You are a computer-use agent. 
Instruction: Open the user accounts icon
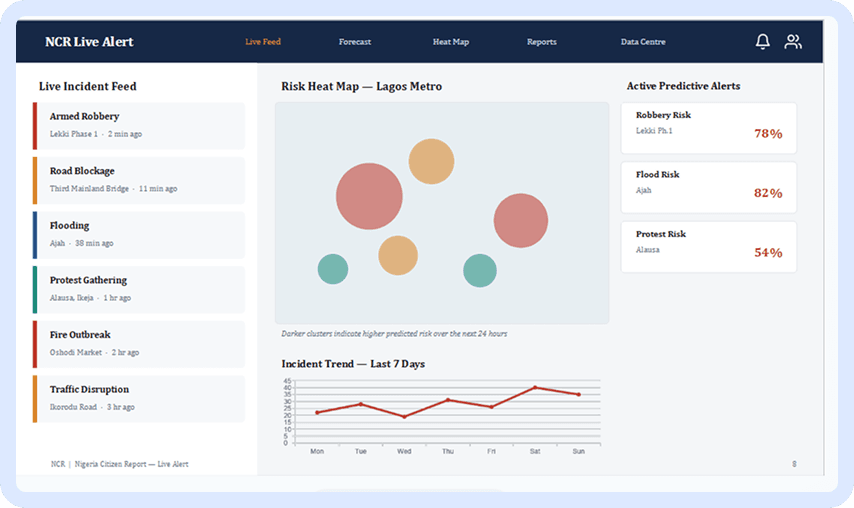click(x=793, y=41)
